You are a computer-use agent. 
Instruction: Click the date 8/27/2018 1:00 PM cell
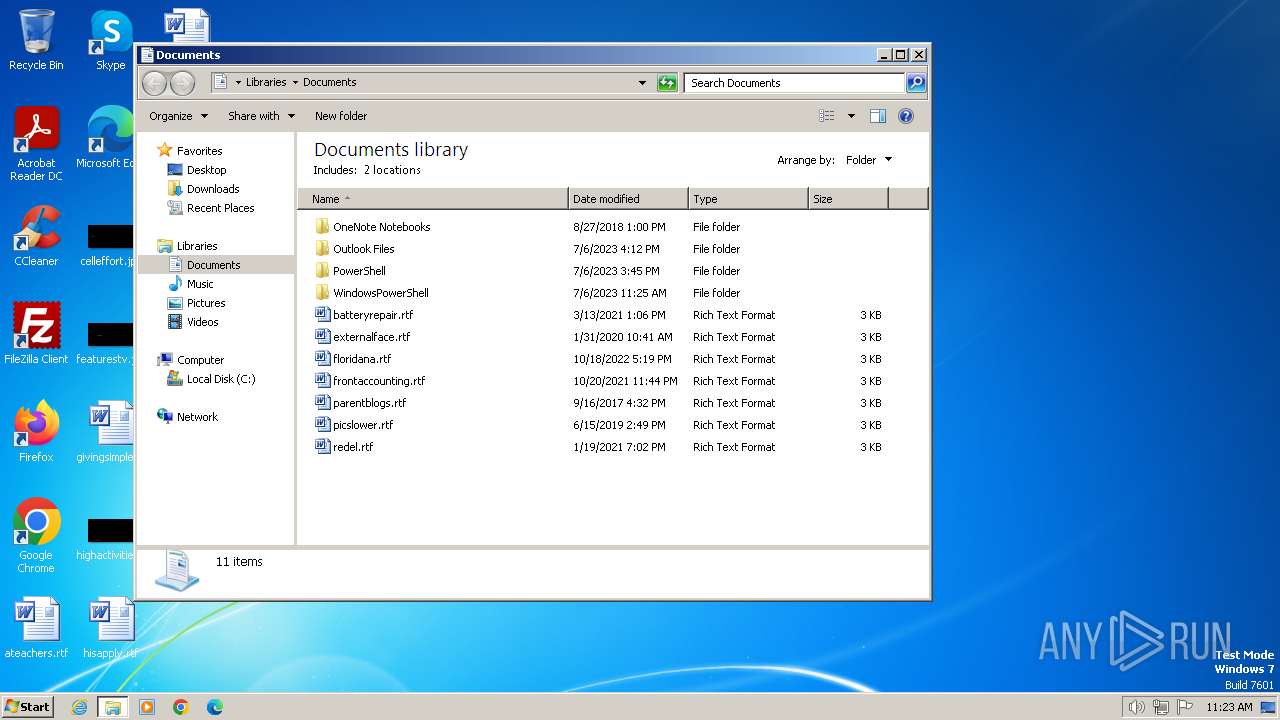(x=619, y=227)
